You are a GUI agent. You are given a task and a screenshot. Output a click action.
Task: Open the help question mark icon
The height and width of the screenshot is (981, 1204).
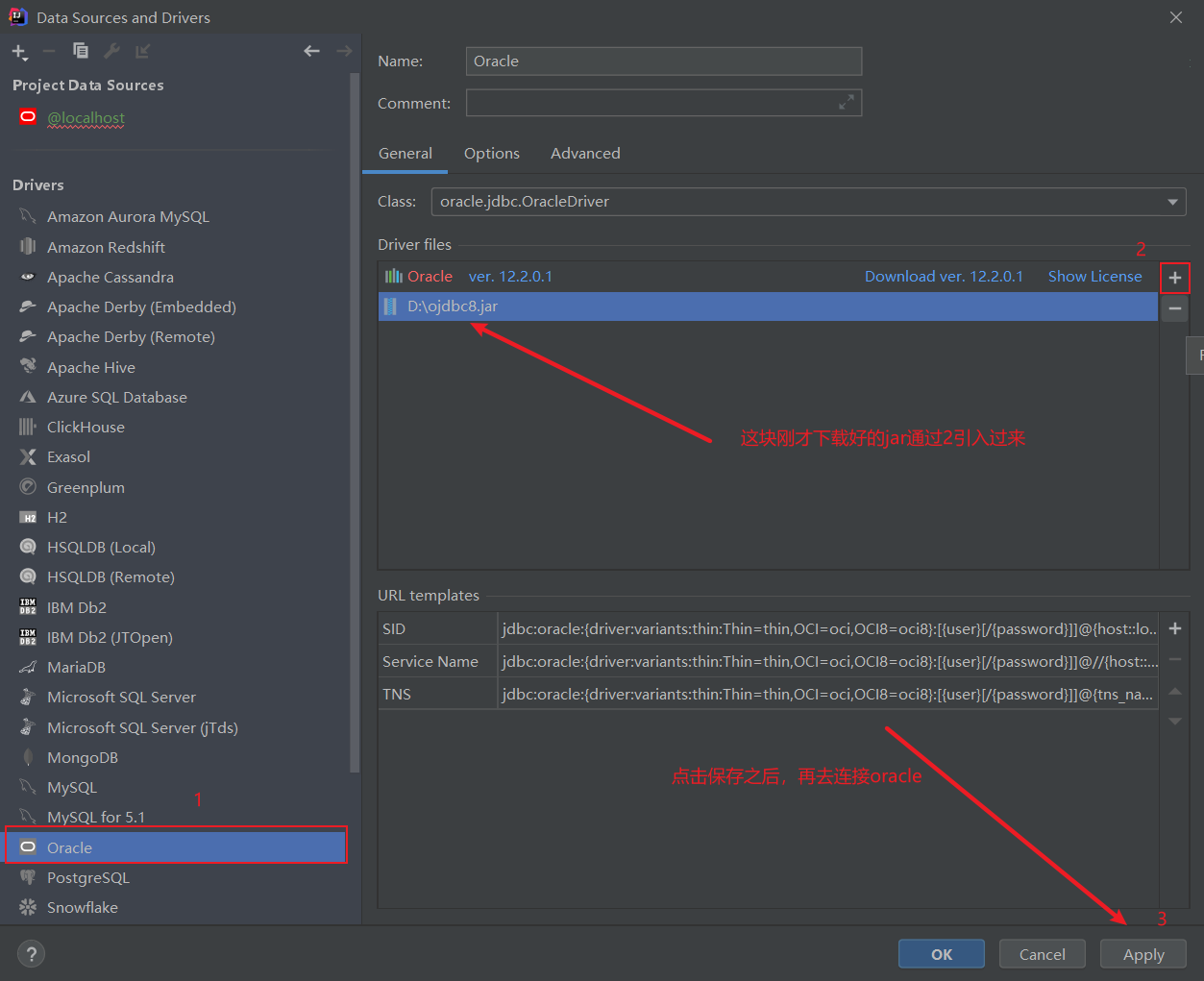(x=31, y=953)
